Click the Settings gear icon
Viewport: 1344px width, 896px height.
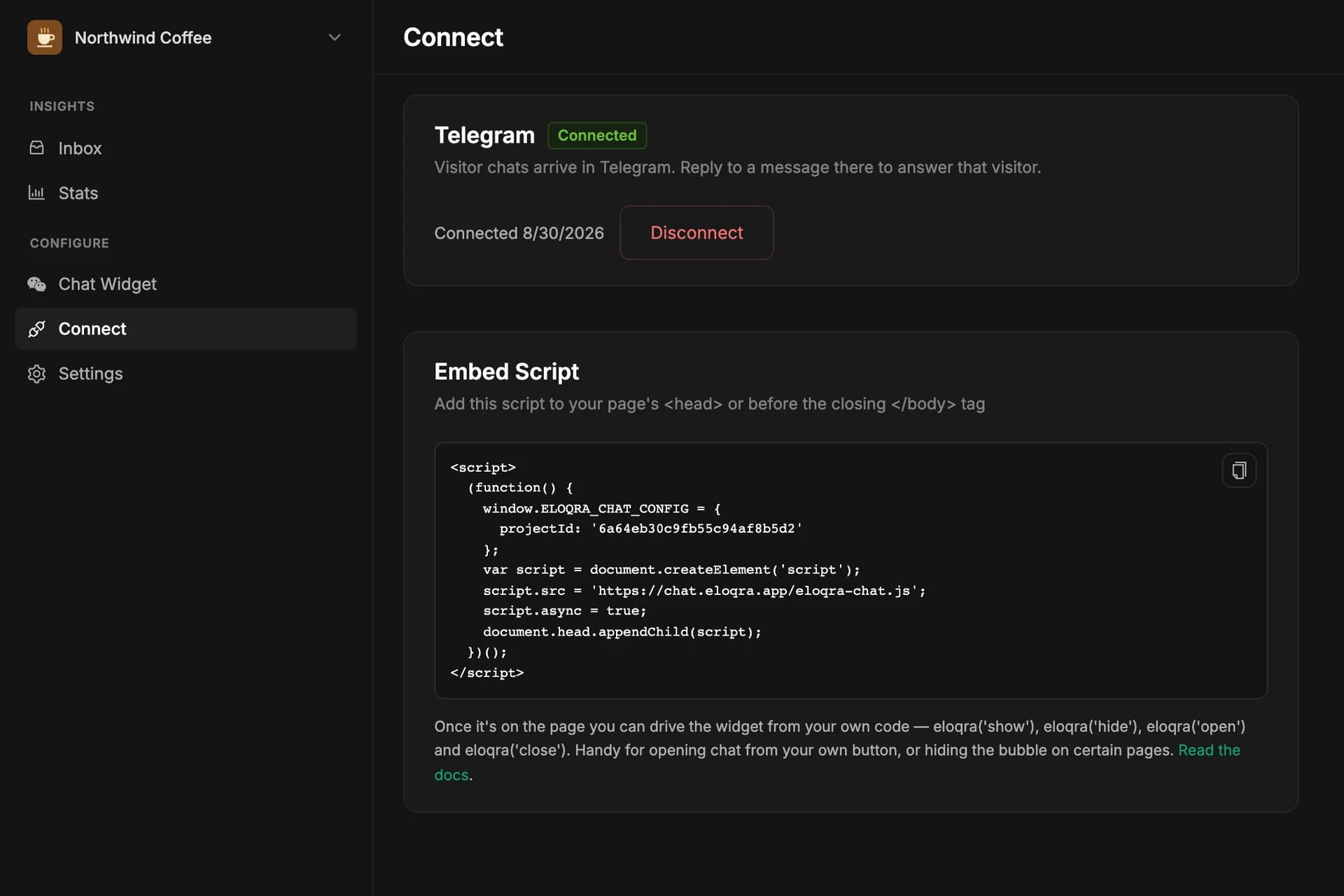[36, 373]
